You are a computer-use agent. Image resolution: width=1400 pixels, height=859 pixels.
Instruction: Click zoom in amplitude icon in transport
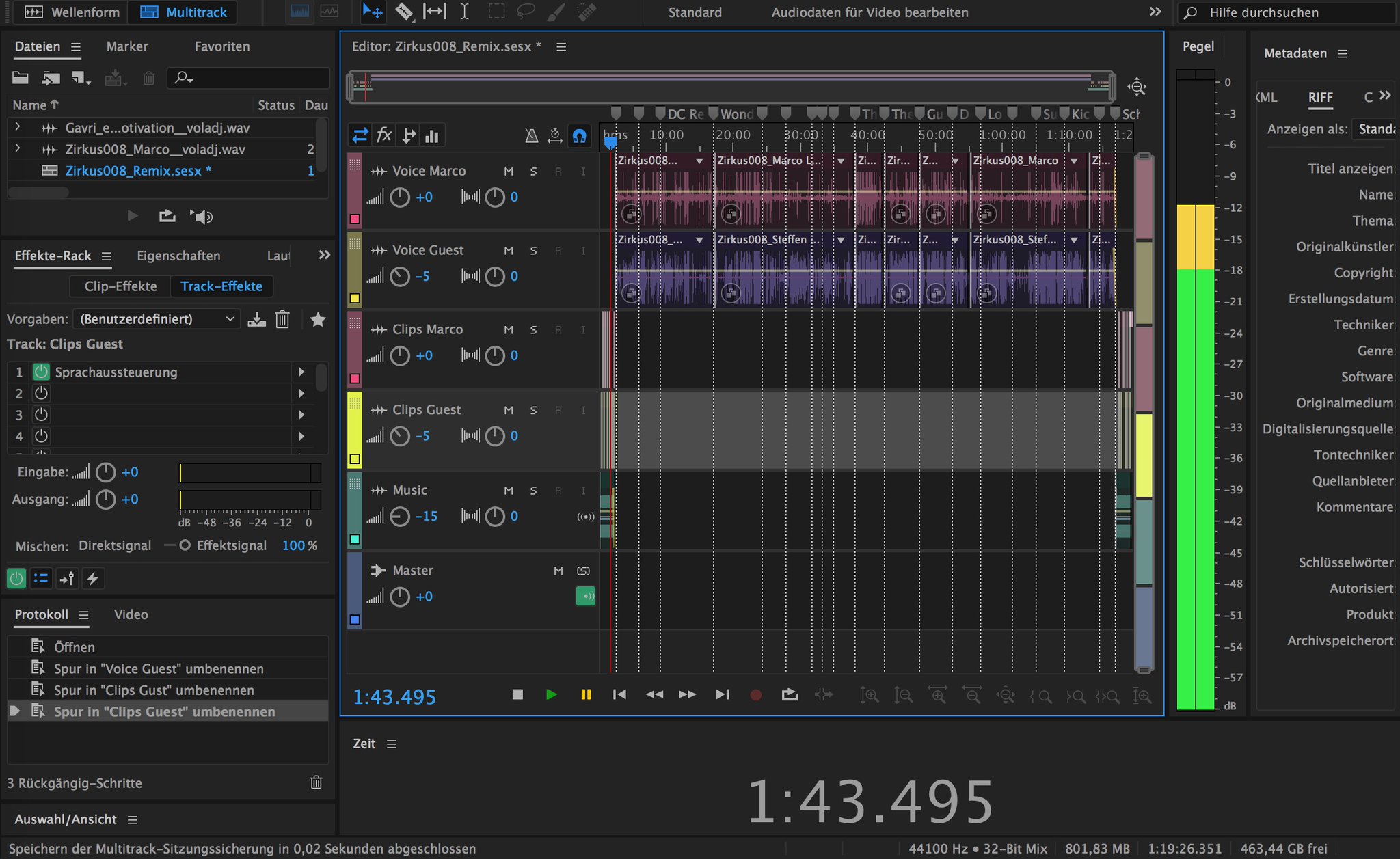870,695
